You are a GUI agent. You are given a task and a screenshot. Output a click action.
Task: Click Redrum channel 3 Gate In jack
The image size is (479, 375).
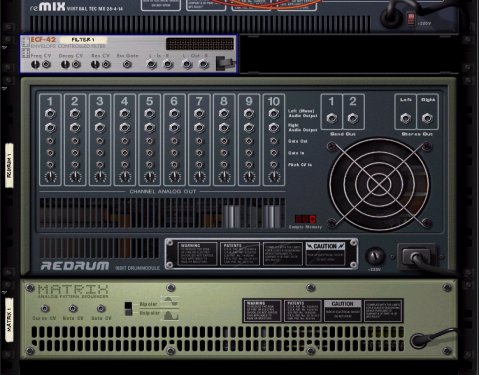coord(100,153)
